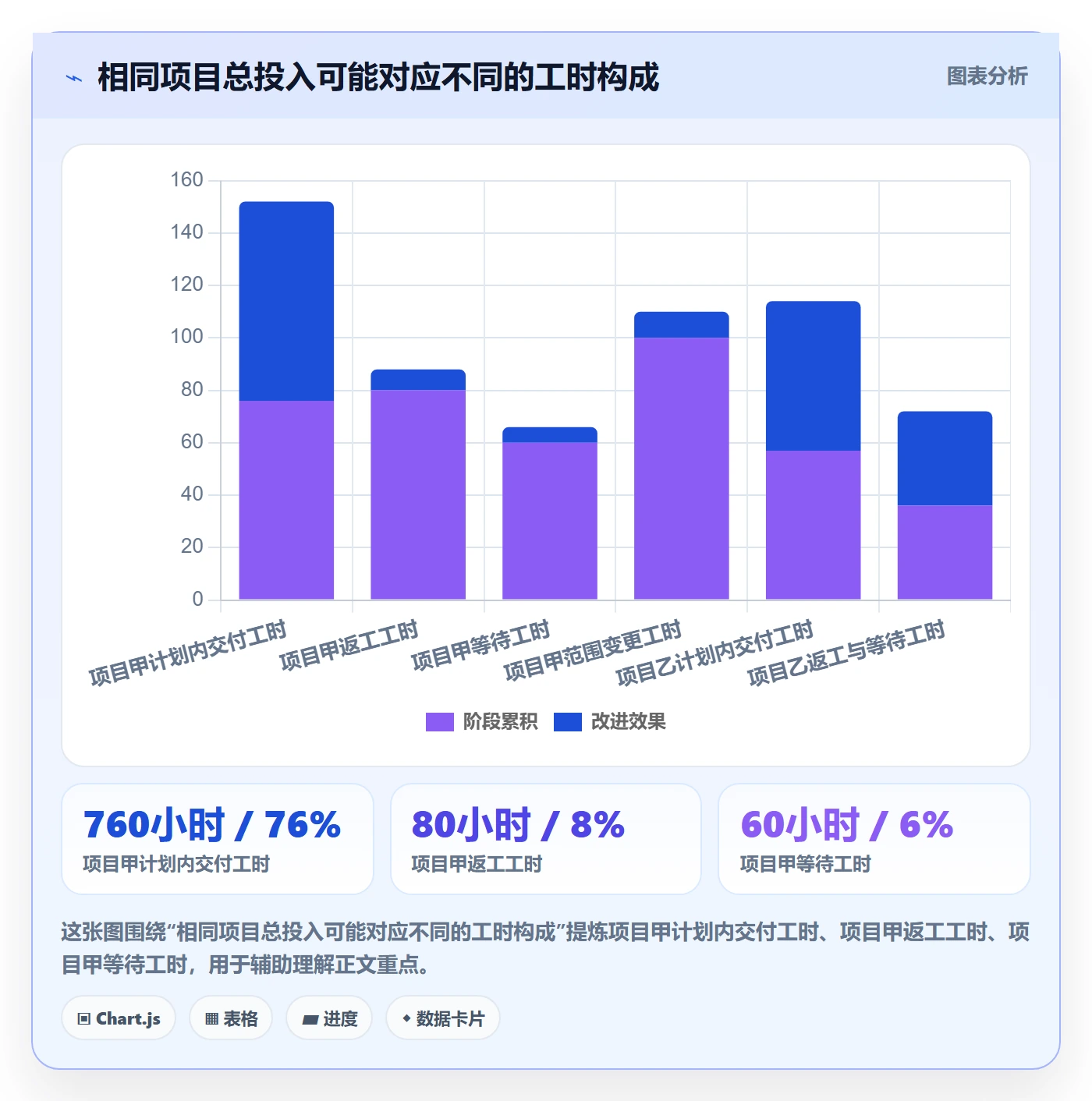This screenshot has height=1101, width=1092.
Task: Select the purple segment of the 项目乙计划内交付工时 bar
Action: click(x=814, y=525)
